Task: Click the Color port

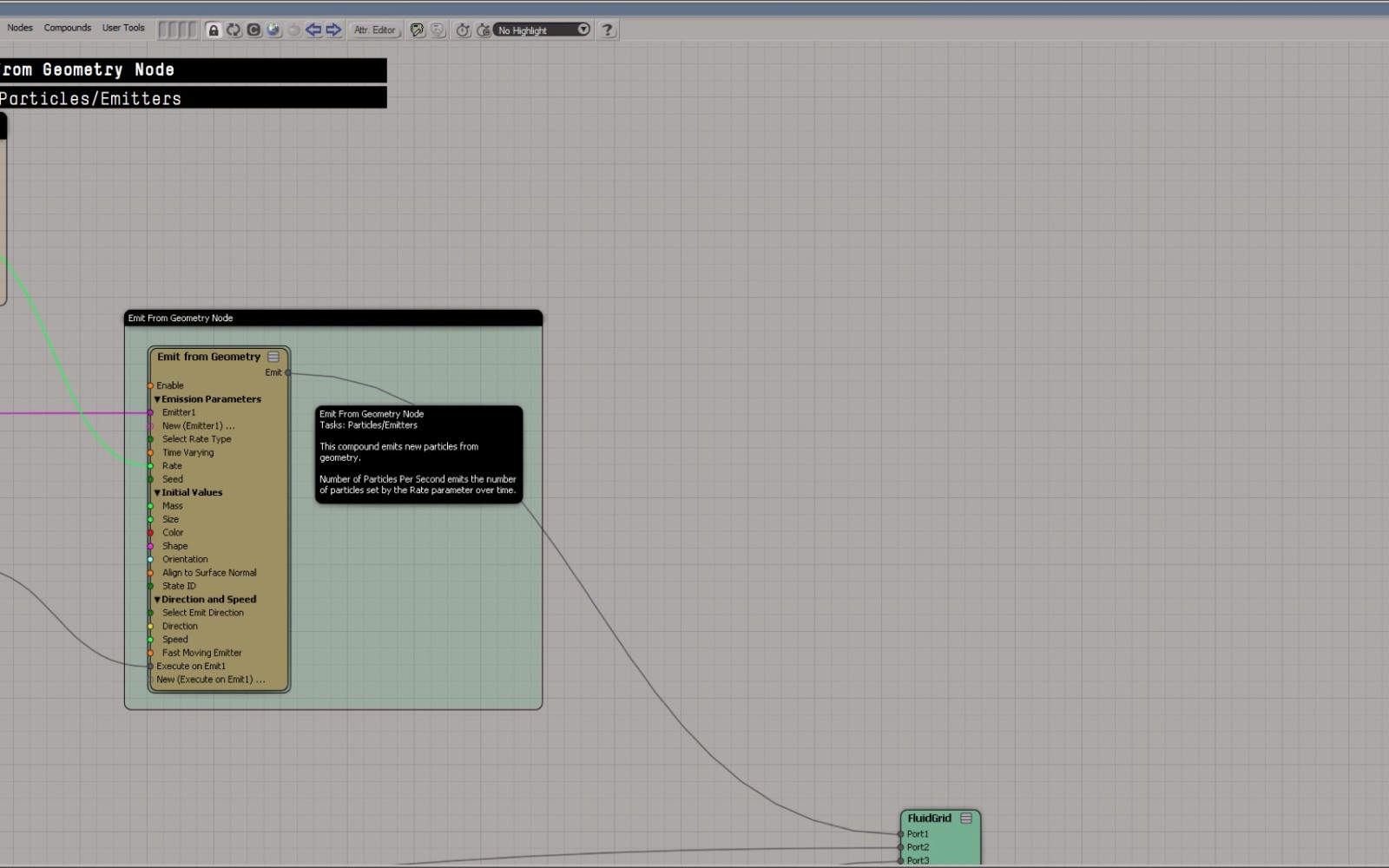Action: [x=150, y=533]
